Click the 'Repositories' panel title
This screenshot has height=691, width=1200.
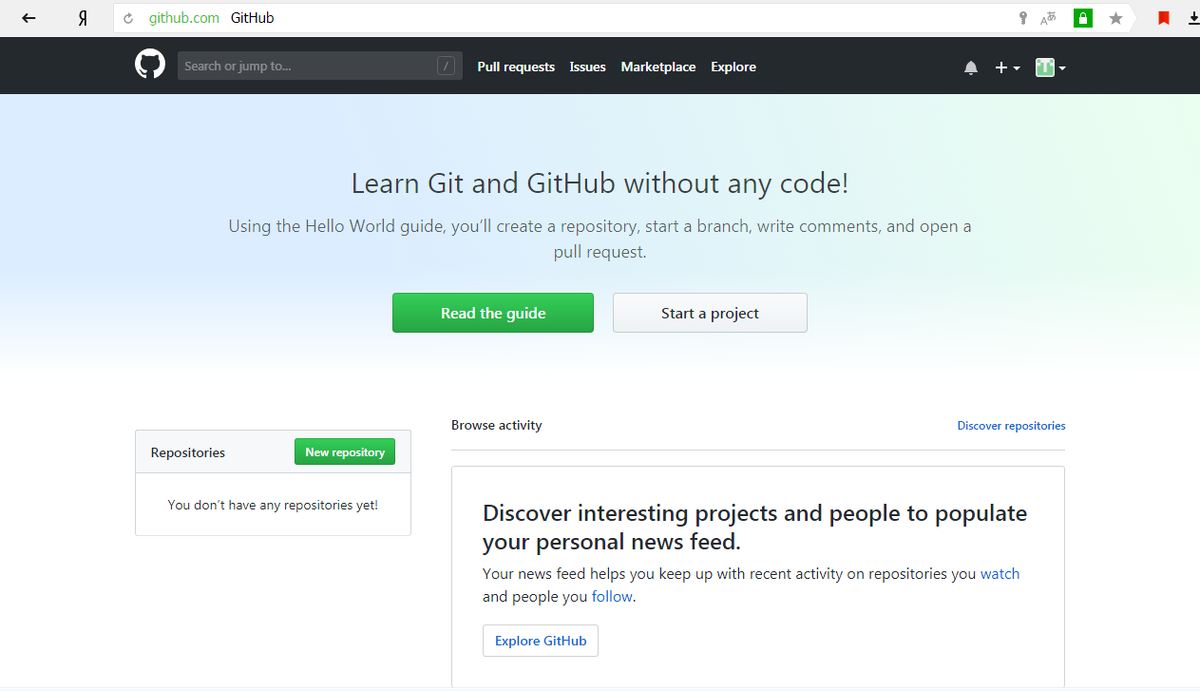point(188,453)
